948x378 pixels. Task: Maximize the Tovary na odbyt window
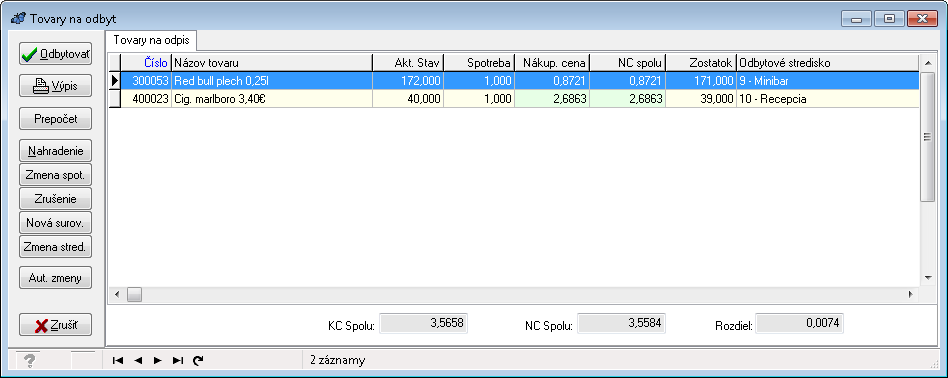pyautogui.click(x=889, y=19)
